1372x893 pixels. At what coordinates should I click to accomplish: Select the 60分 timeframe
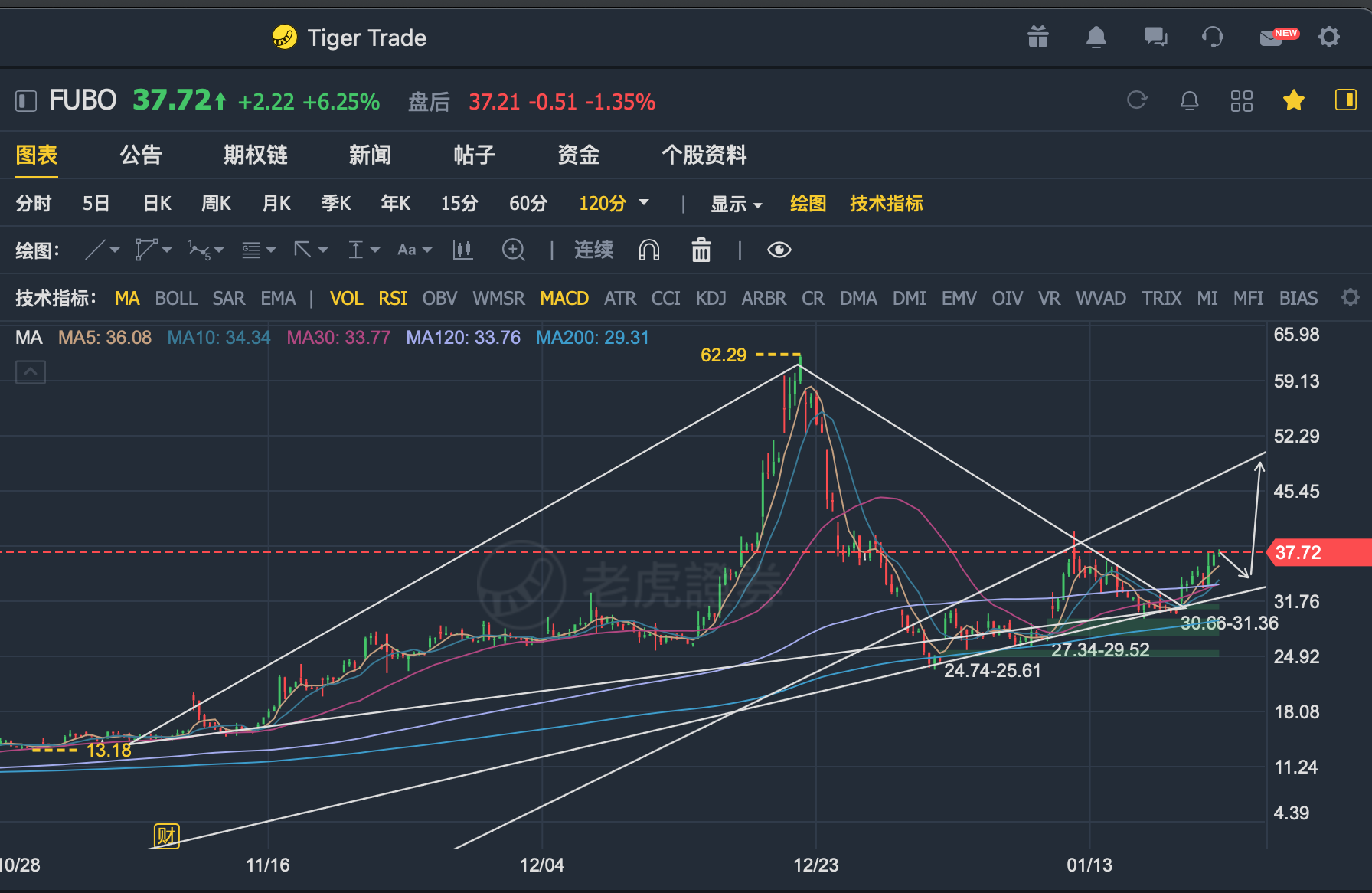(528, 204)
